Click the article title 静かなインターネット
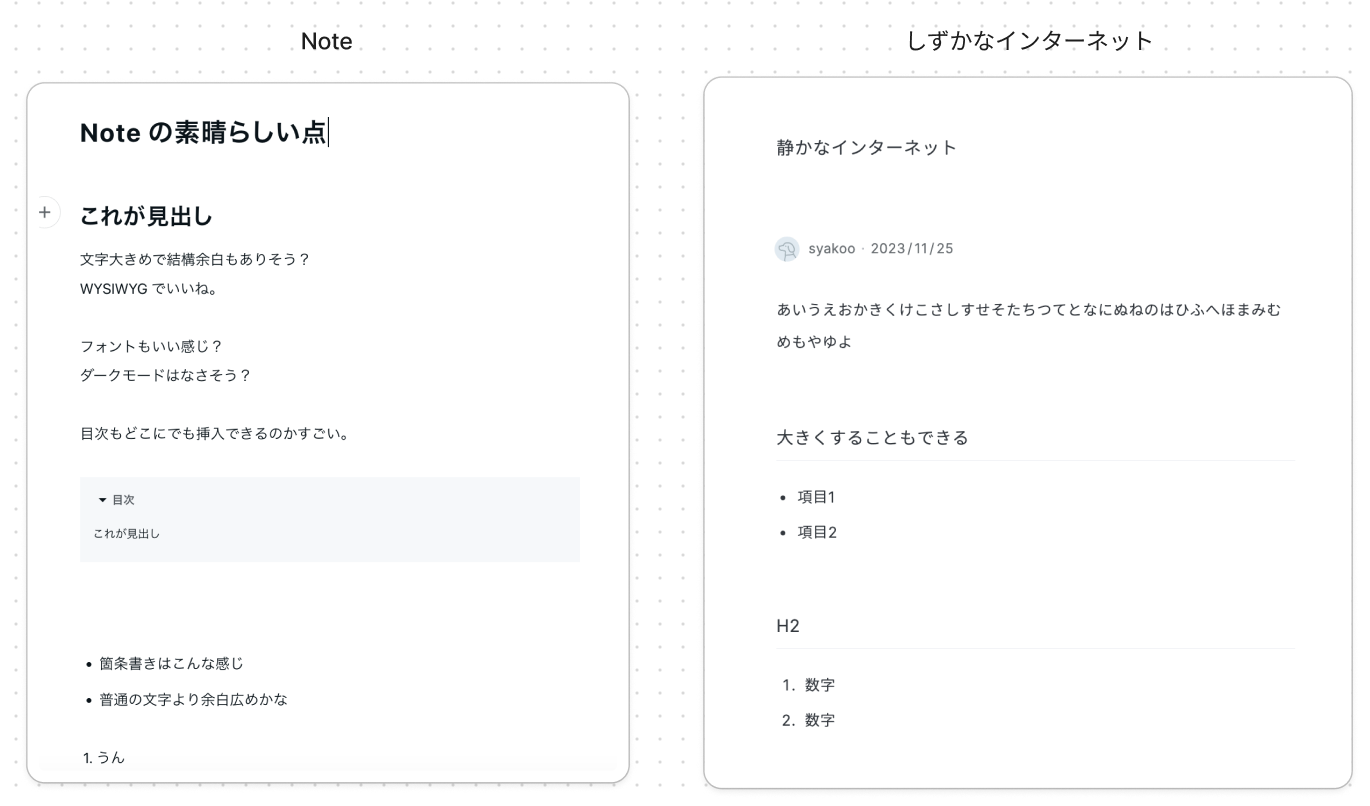The image size is (1370, 806). [866, 146]
